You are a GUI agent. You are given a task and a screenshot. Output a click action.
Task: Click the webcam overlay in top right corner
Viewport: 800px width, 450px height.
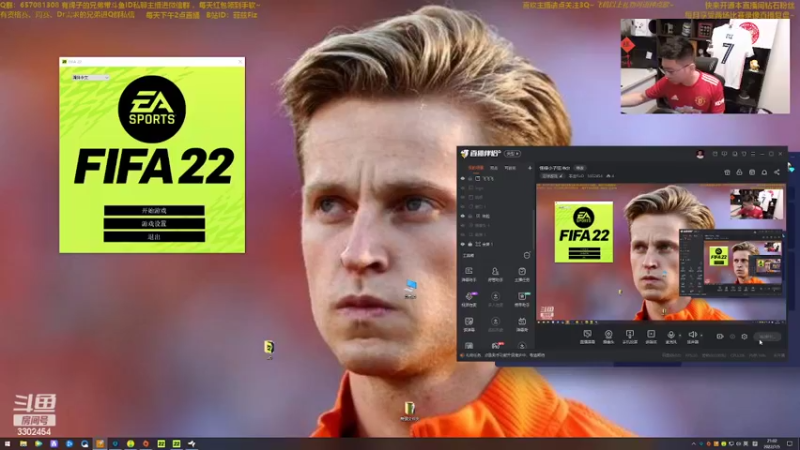(x=705, y=66)
